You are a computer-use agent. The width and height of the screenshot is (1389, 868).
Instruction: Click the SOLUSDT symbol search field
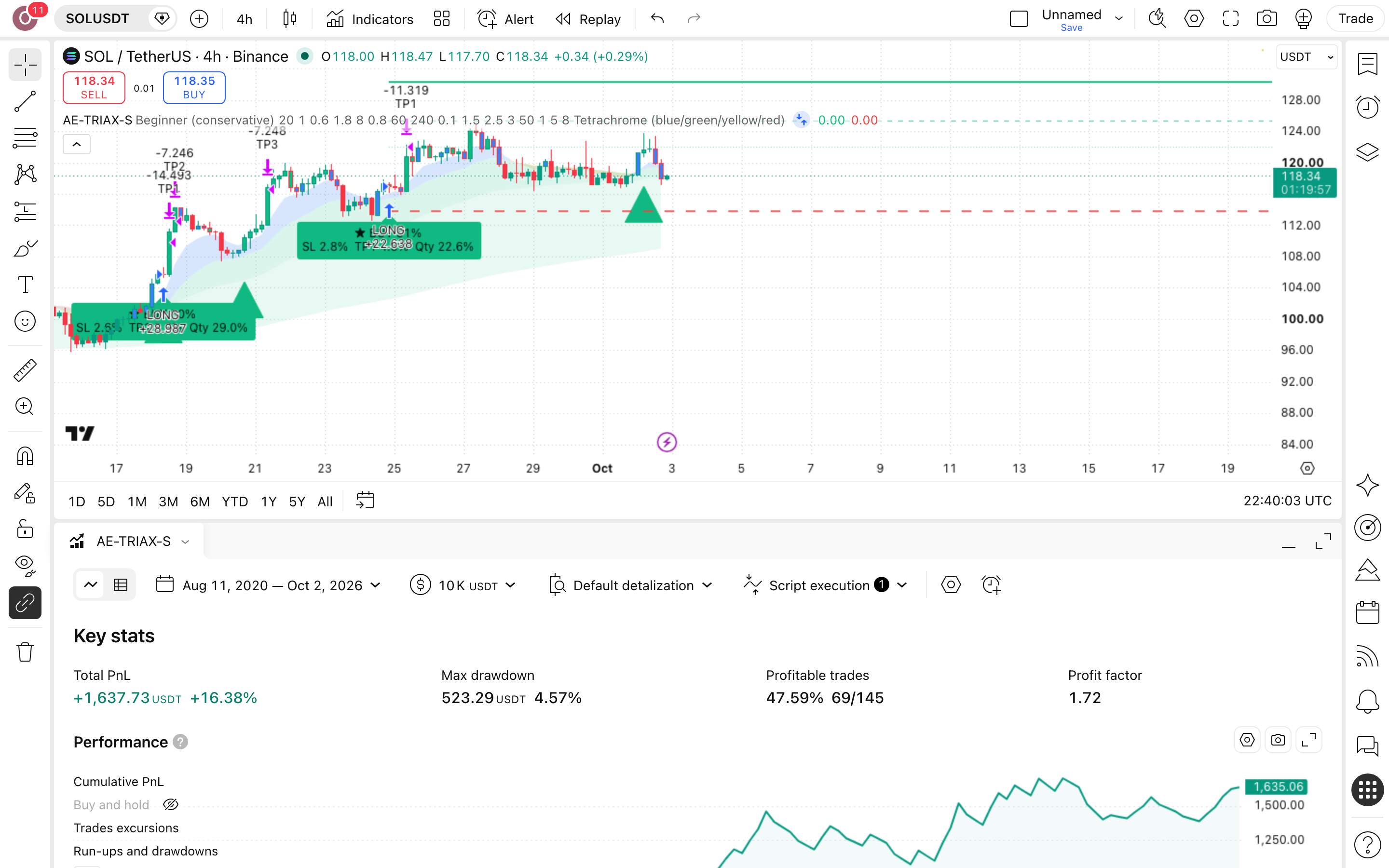point(97,19)
